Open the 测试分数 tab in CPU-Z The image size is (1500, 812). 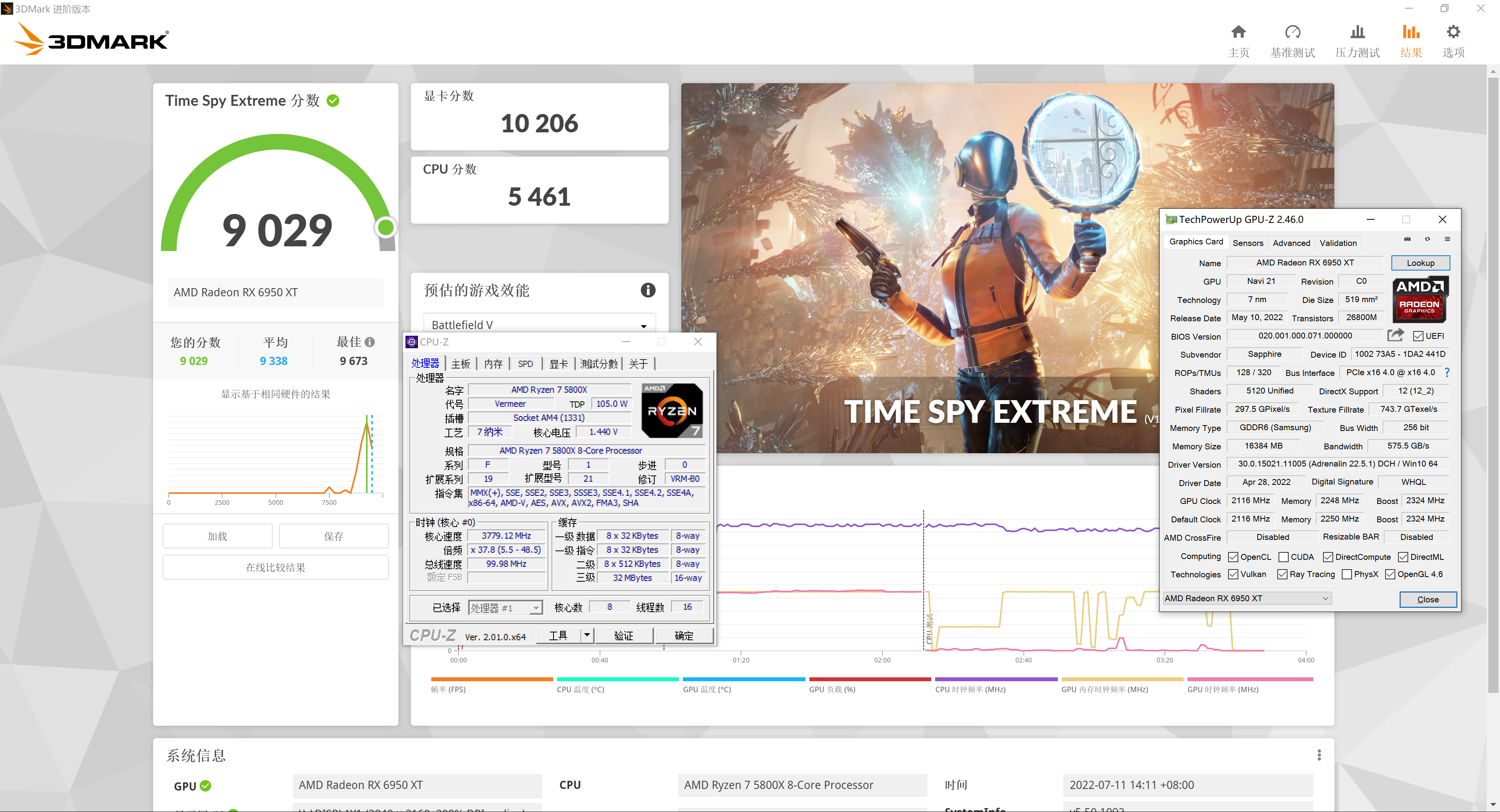598,364
